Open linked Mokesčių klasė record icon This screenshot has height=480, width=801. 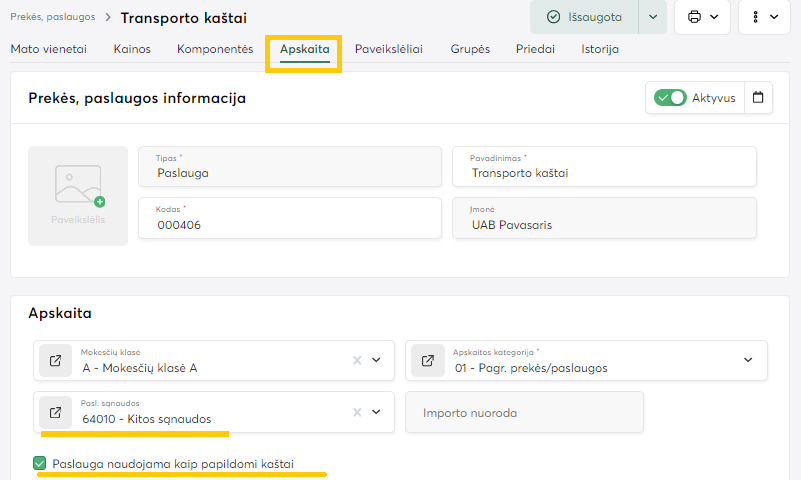pos(55,361)
